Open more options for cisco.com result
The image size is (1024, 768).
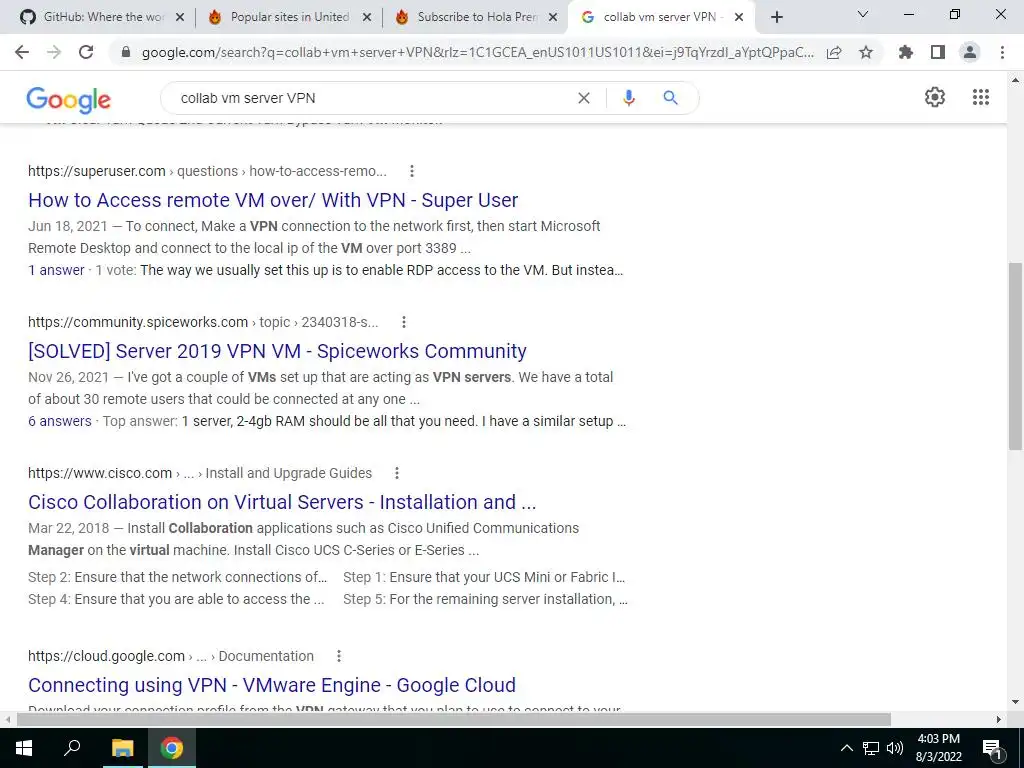point(396,473)
